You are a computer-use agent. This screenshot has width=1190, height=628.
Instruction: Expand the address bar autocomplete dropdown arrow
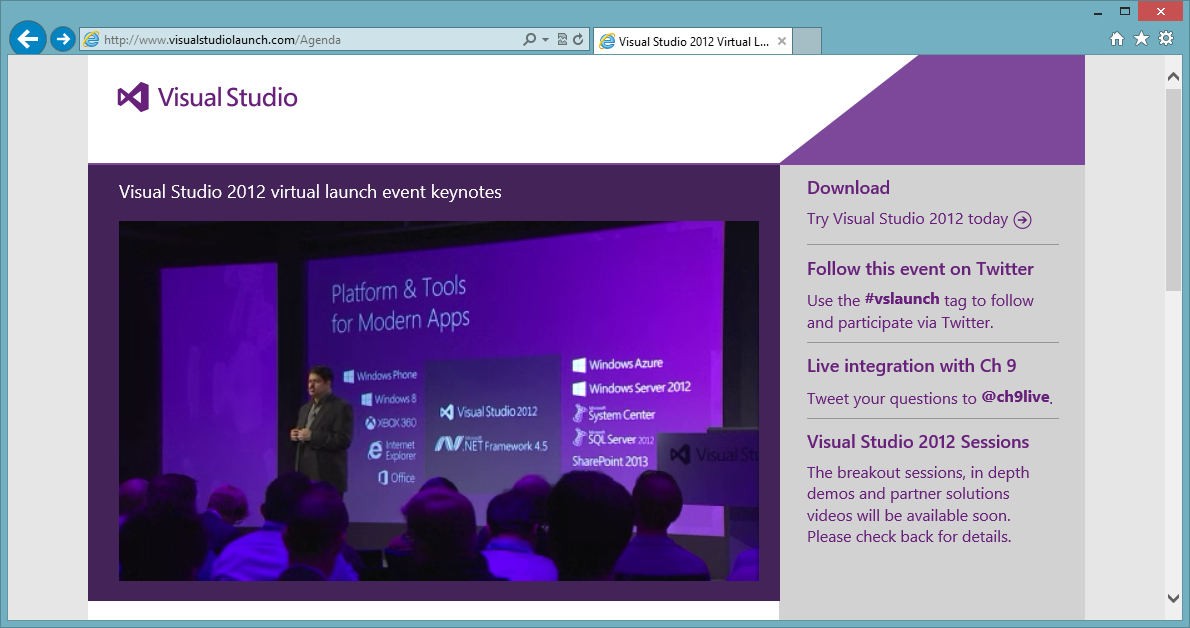(x=545, y=40)
